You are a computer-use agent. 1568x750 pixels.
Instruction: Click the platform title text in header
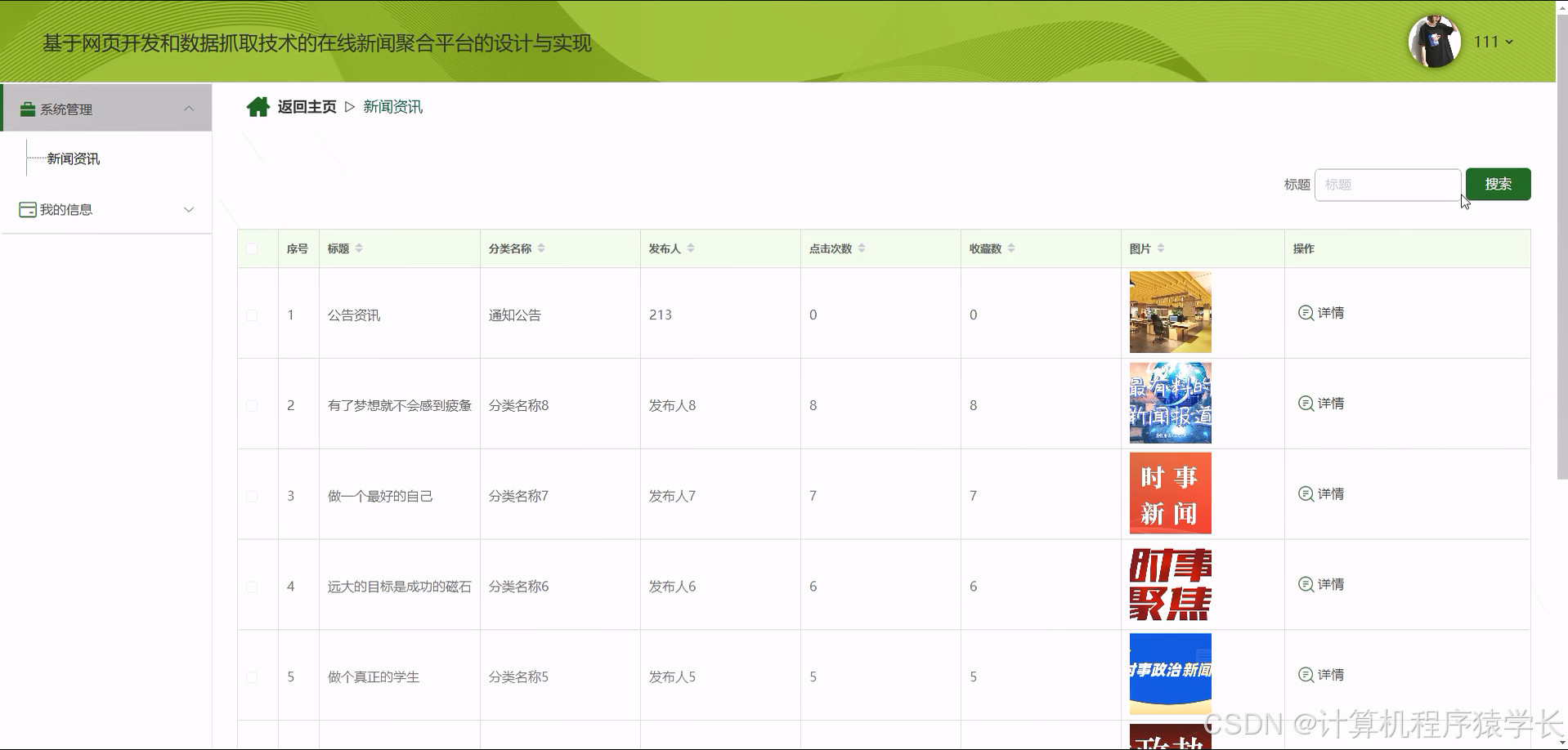317,43
